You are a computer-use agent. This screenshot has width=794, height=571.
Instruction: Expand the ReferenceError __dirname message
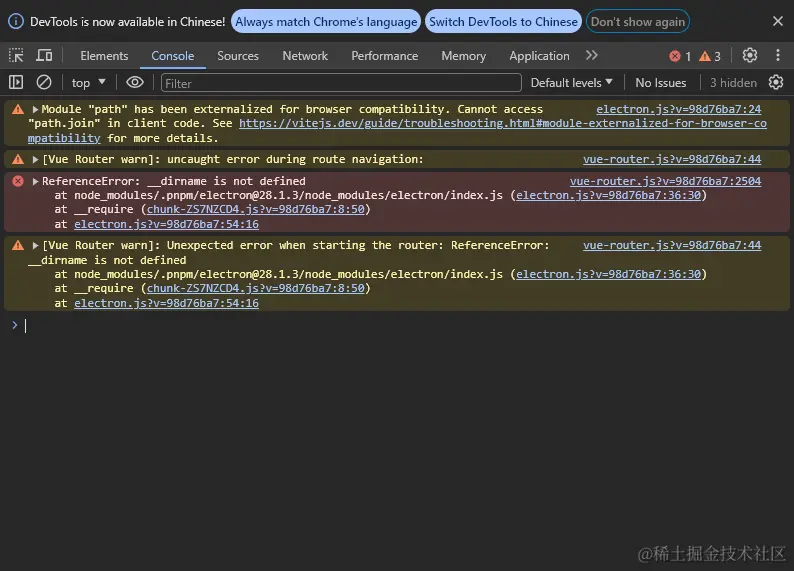pos(35,181)
